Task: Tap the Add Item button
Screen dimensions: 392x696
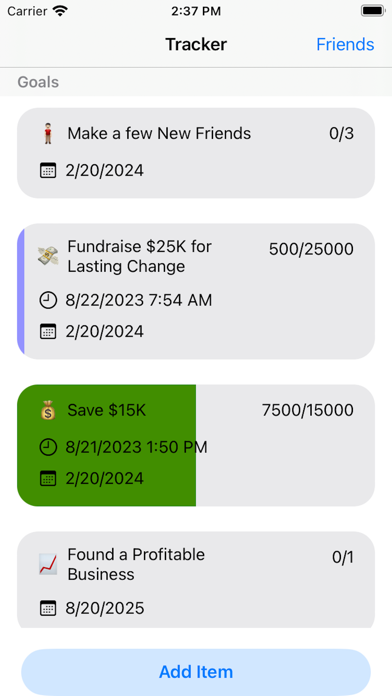Action: [196, 672]
